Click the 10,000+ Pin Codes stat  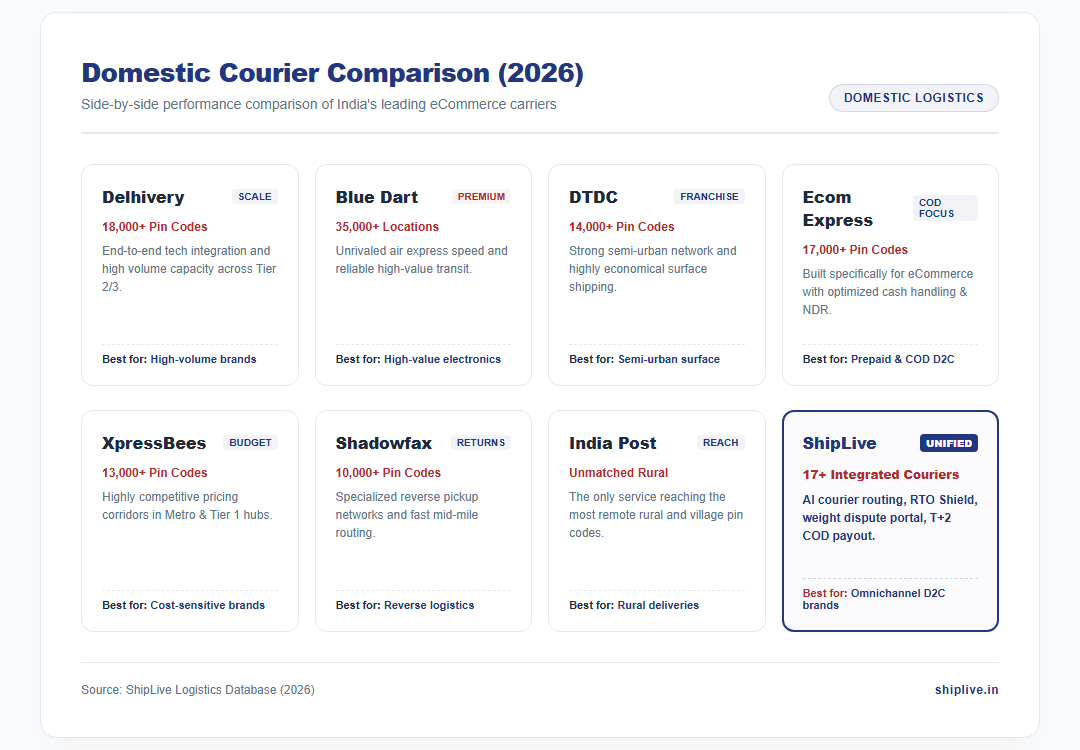tap(388, 472)
